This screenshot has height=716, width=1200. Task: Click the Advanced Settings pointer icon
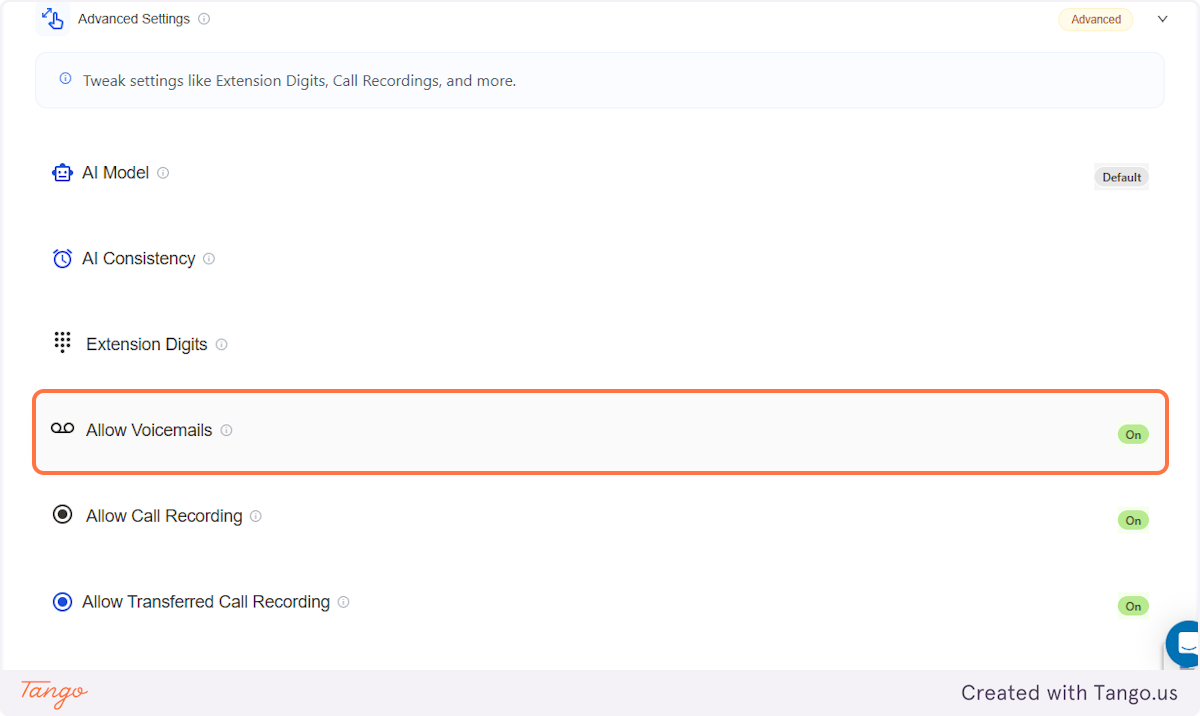[x=53, y=18]
